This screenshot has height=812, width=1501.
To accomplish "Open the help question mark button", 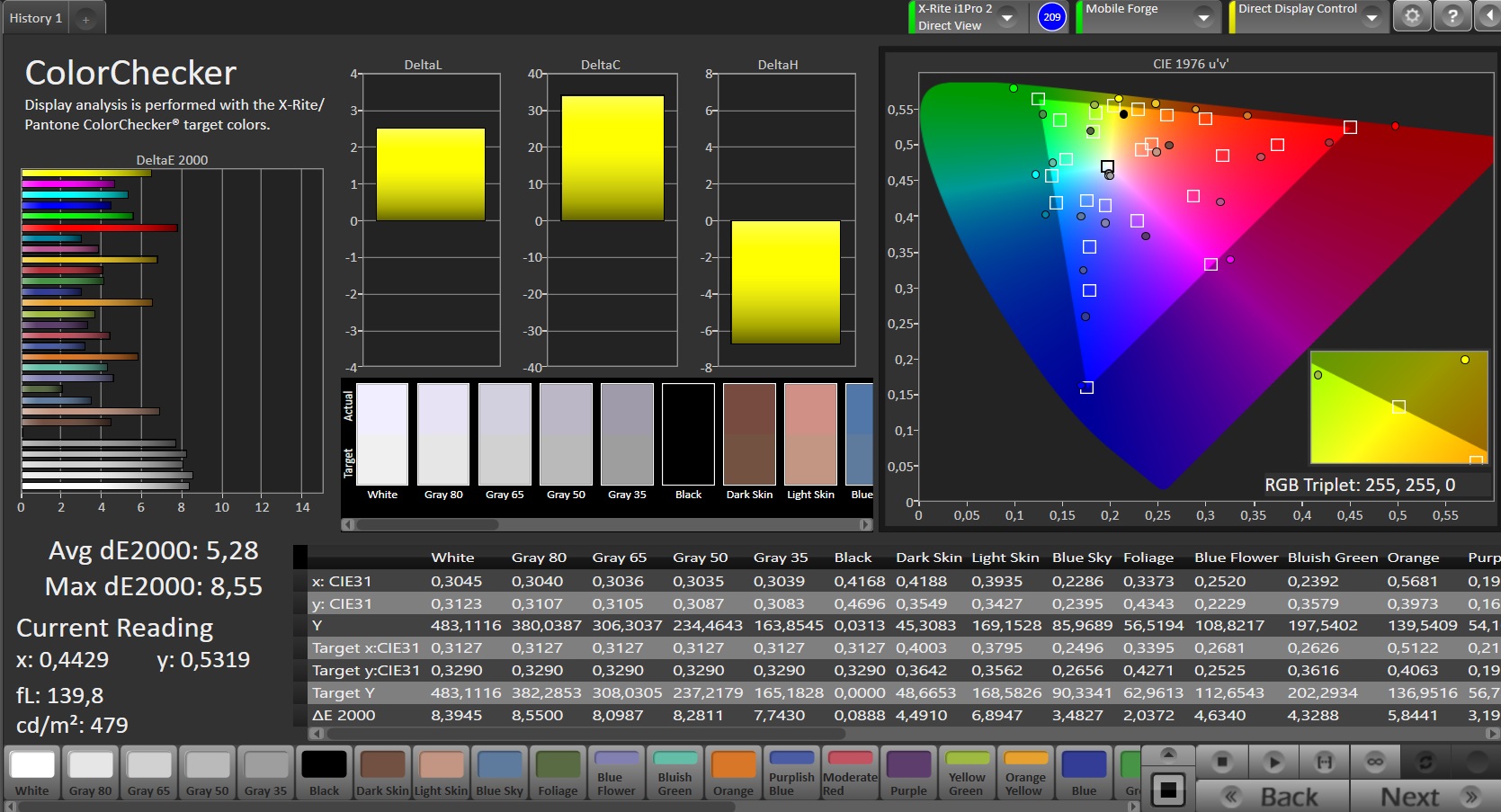I will click(1452, 16).
